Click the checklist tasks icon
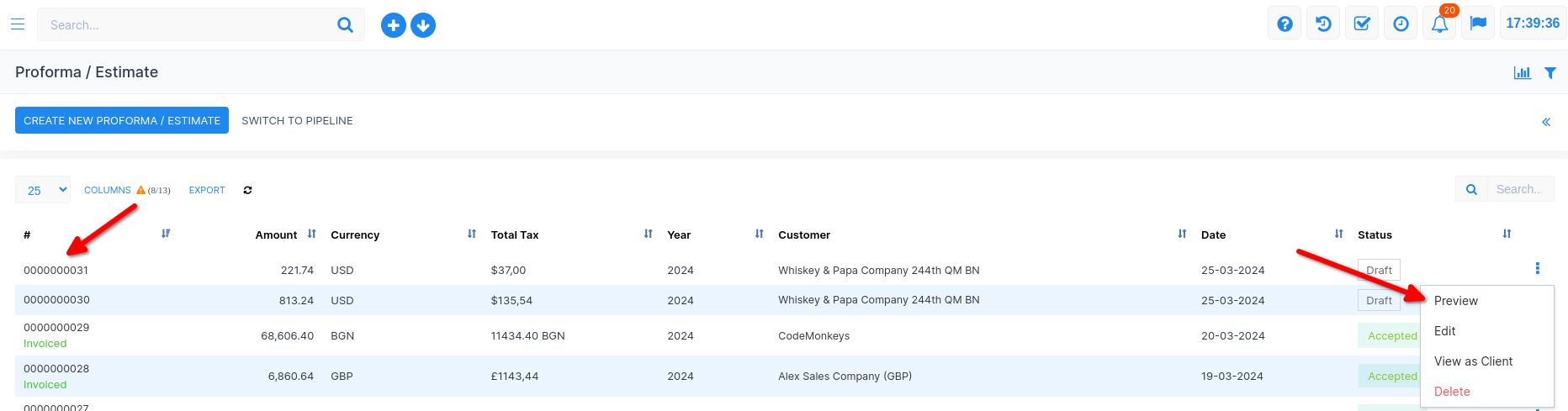Viewport: 1568px width, 411px height. tap(1362, 24)
